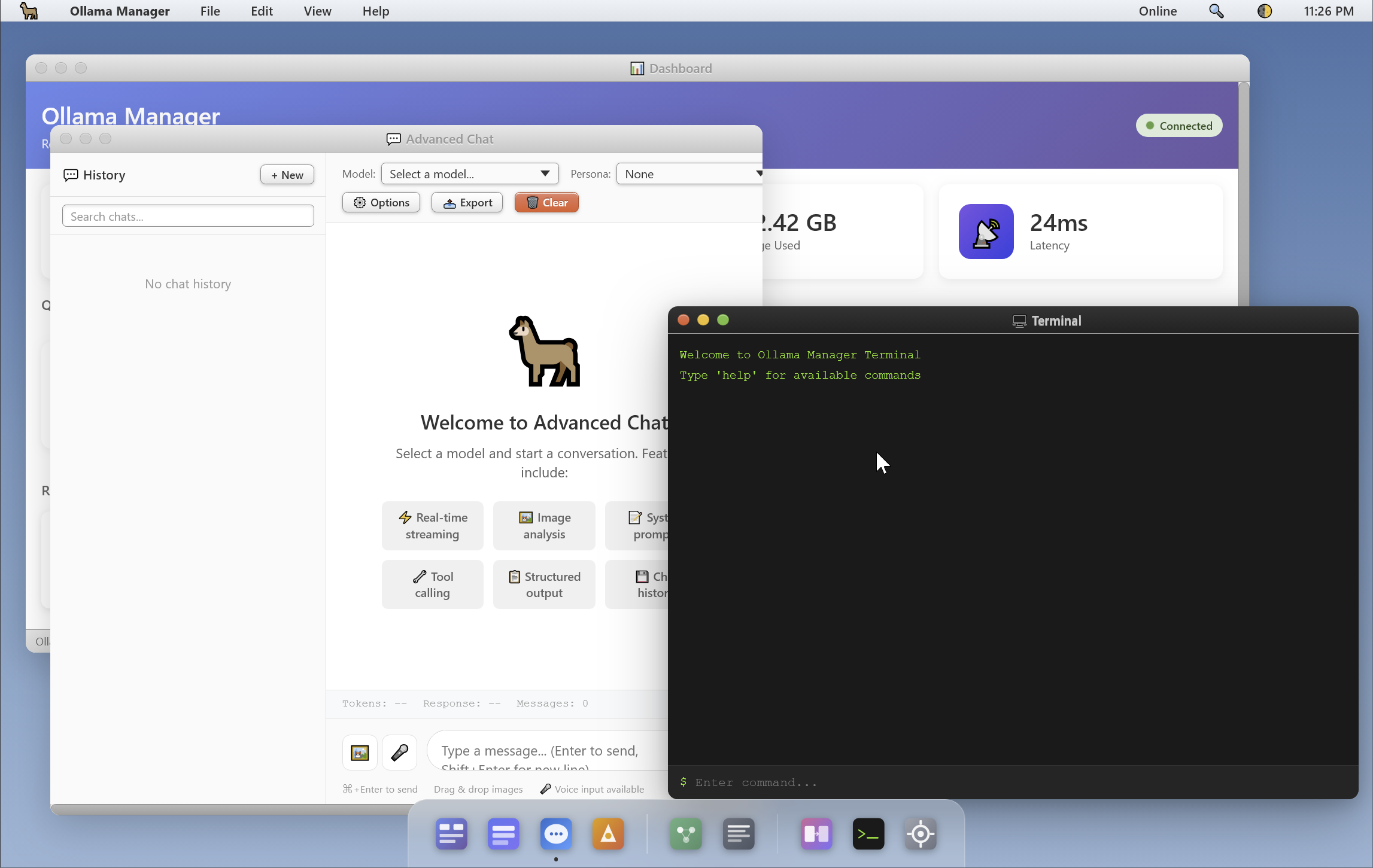Click the microphone voice input icon
Screen dimensions: 1373x868
tap(399, 752)
